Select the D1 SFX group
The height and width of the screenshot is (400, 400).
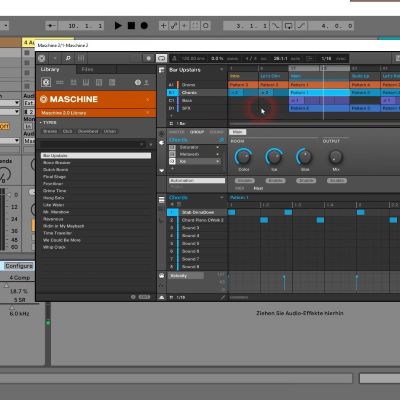pyautogui.click(x=197, y=108)
